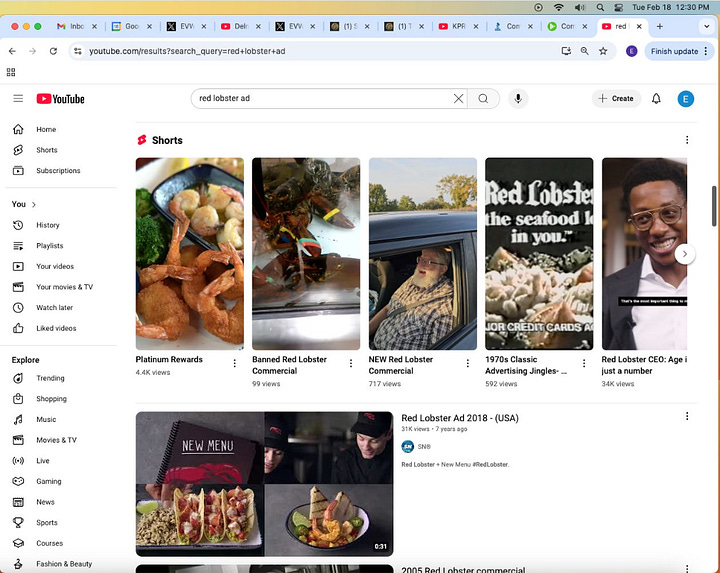The image size is (720, 573).
Task: Play the Banned Red Lobster Commercial thumbnail
Action: tap(306, 254)
